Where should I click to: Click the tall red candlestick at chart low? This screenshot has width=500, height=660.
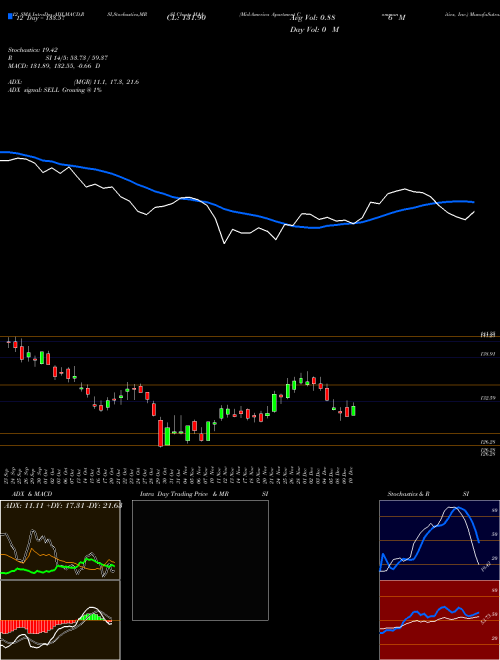pos(160,432)
